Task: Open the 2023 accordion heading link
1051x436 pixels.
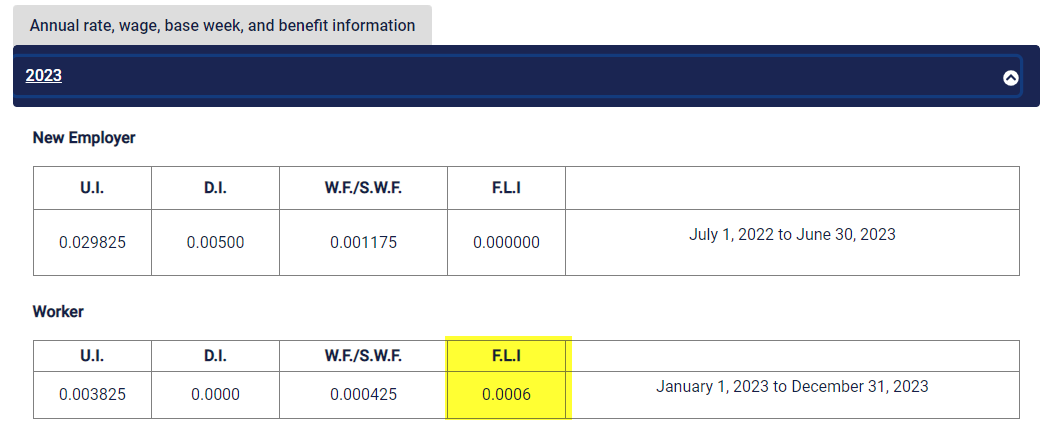Action: (44, 76)
